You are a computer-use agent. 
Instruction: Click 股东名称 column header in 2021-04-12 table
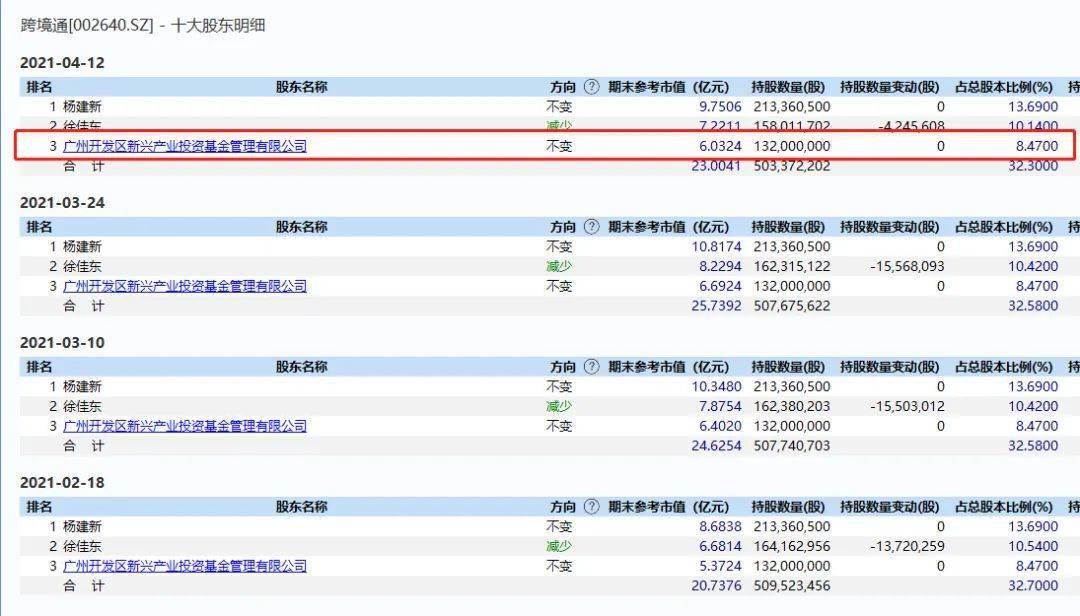click(x=301, y=87)
